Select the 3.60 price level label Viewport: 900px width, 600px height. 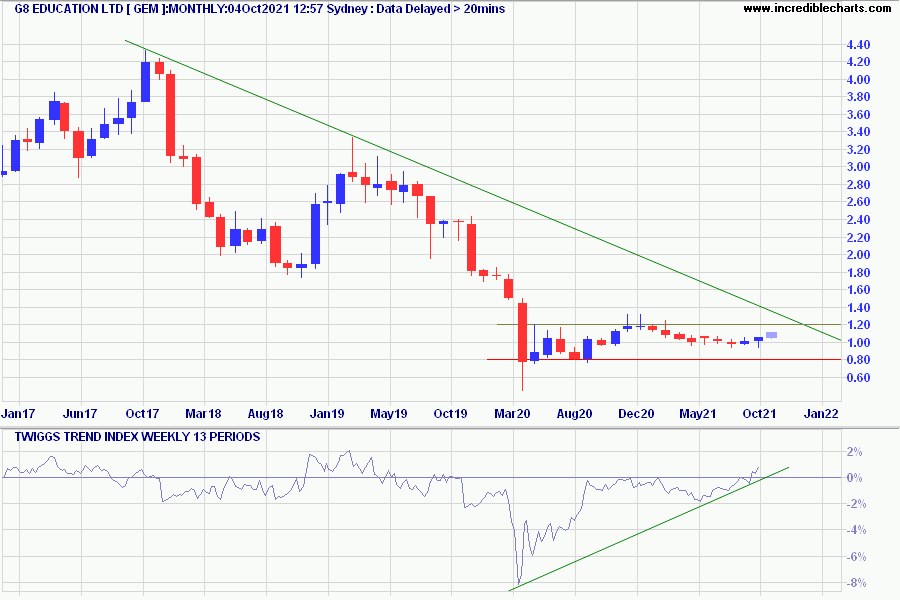click(x=858, y=115)
